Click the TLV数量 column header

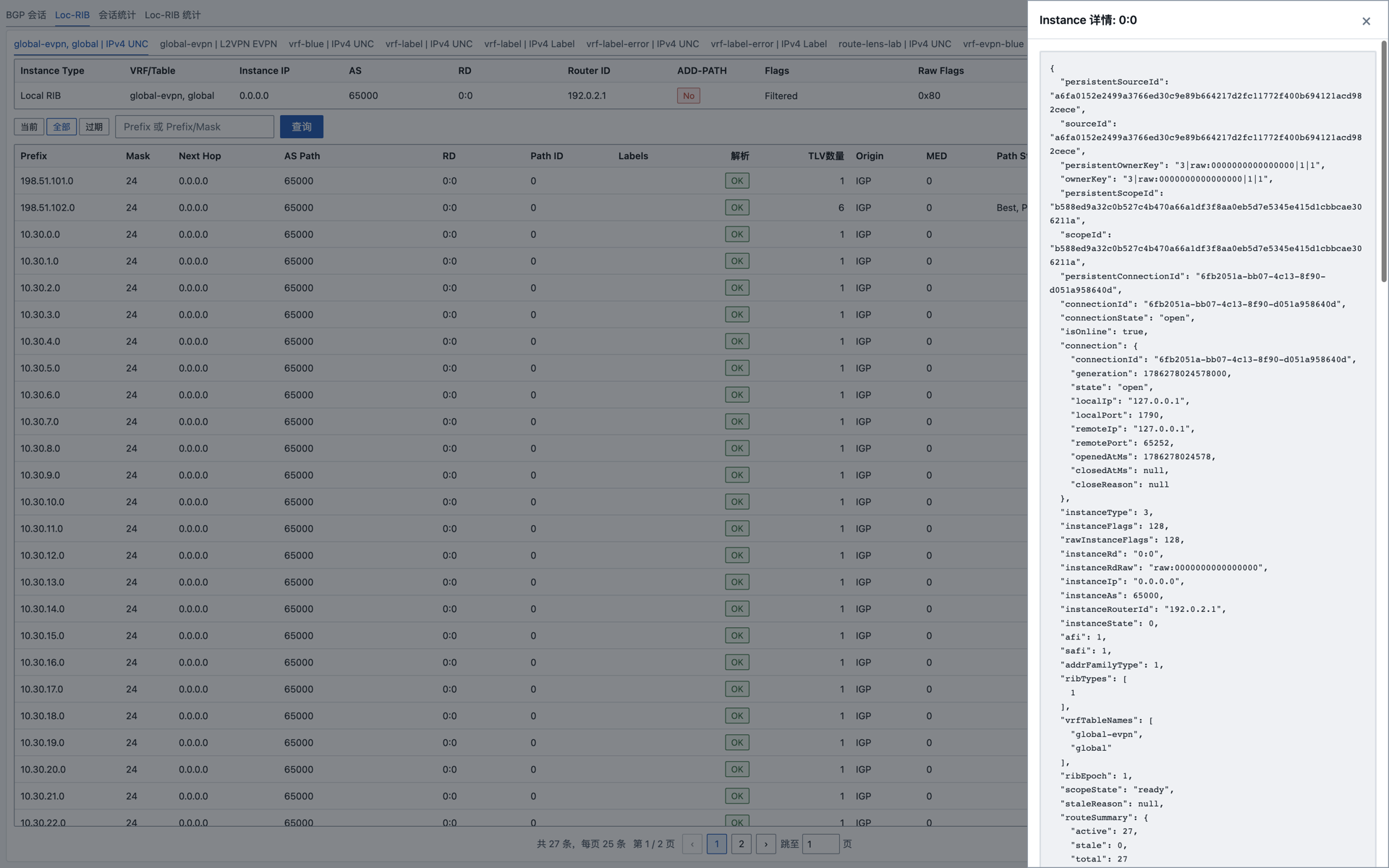click(x=826, y=156)
